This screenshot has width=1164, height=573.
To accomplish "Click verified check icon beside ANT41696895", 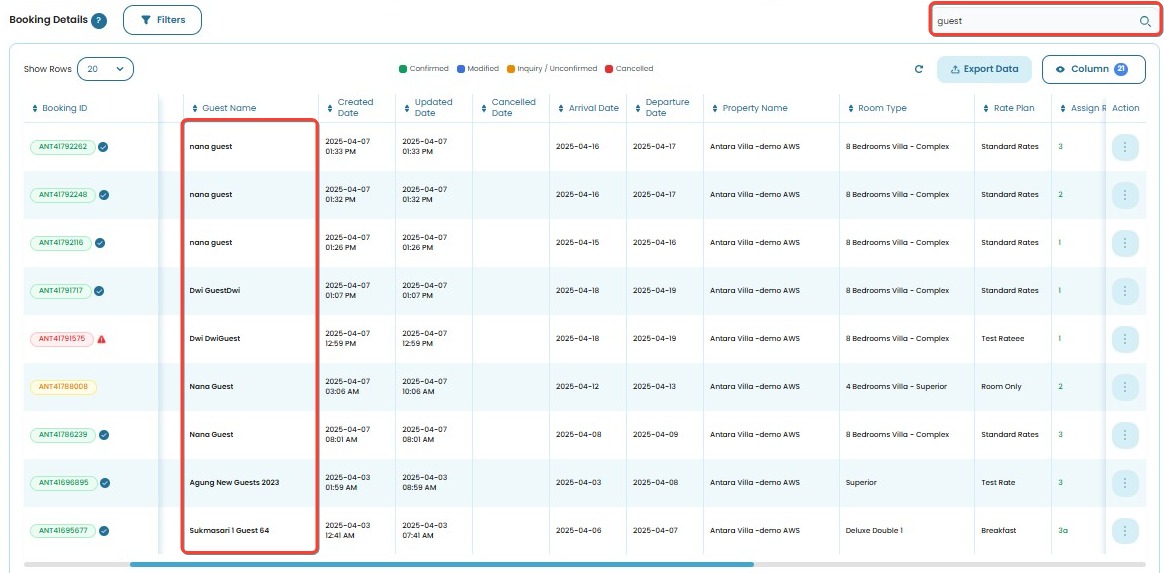I will [x=105, y=483].
